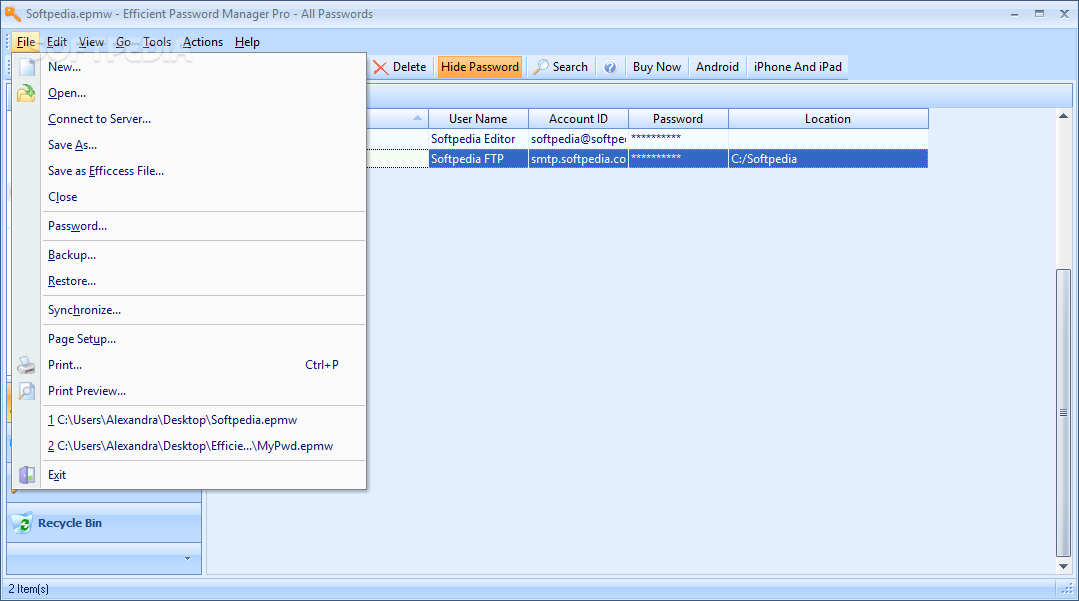Click masked password in Softpedia Editor row

tap(678, 139)
